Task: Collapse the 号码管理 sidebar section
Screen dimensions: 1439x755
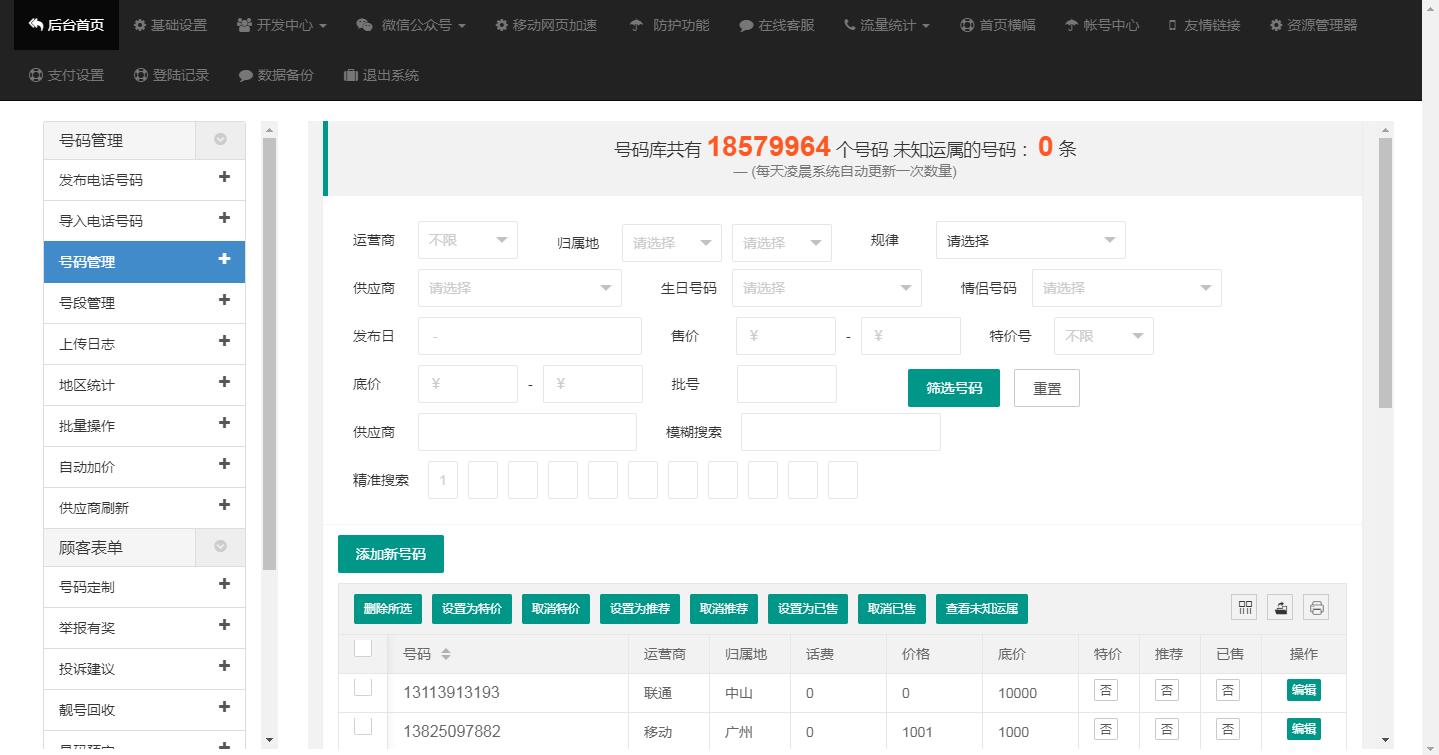Action: point(220,140)
